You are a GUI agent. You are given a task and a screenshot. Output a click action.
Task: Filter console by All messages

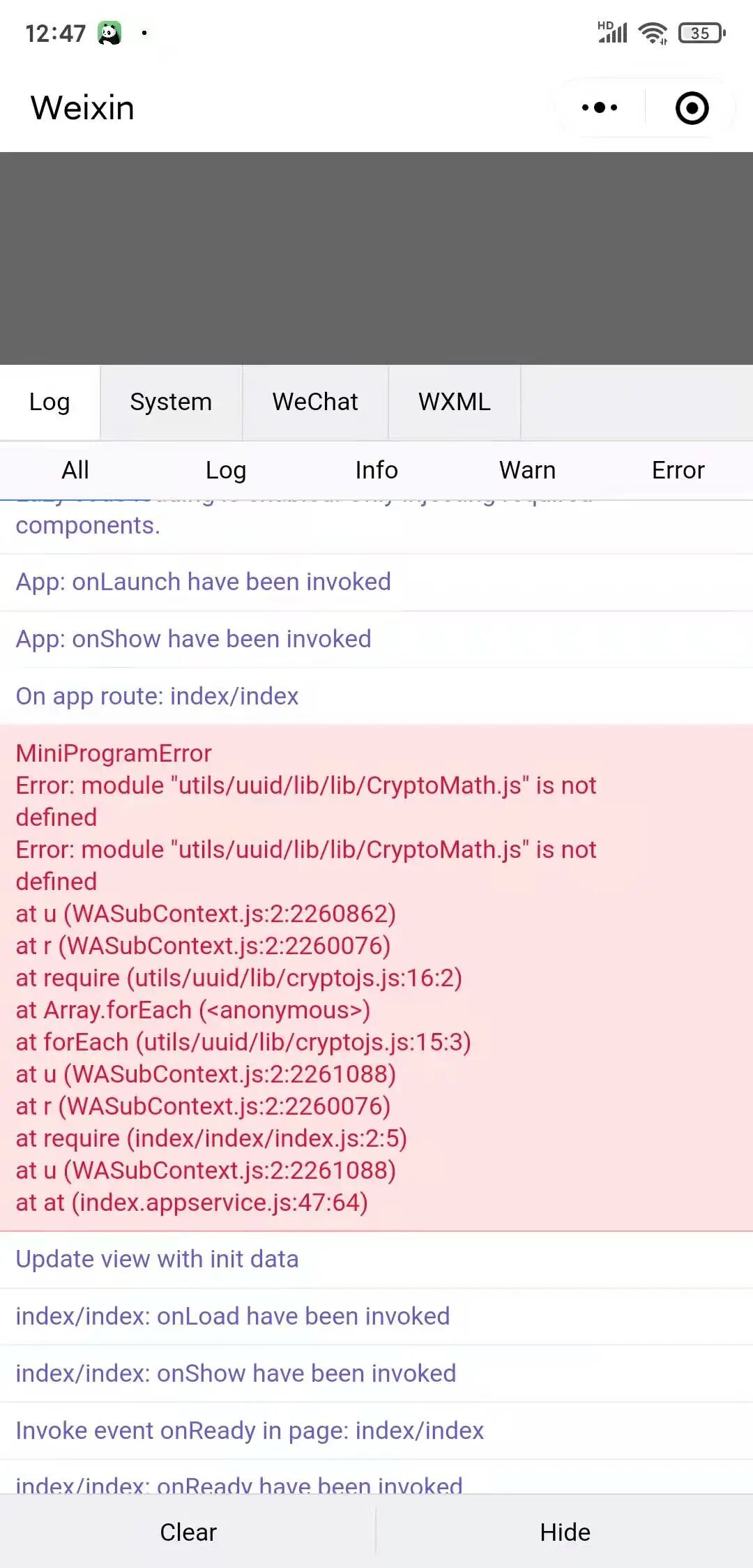(75, 470)
